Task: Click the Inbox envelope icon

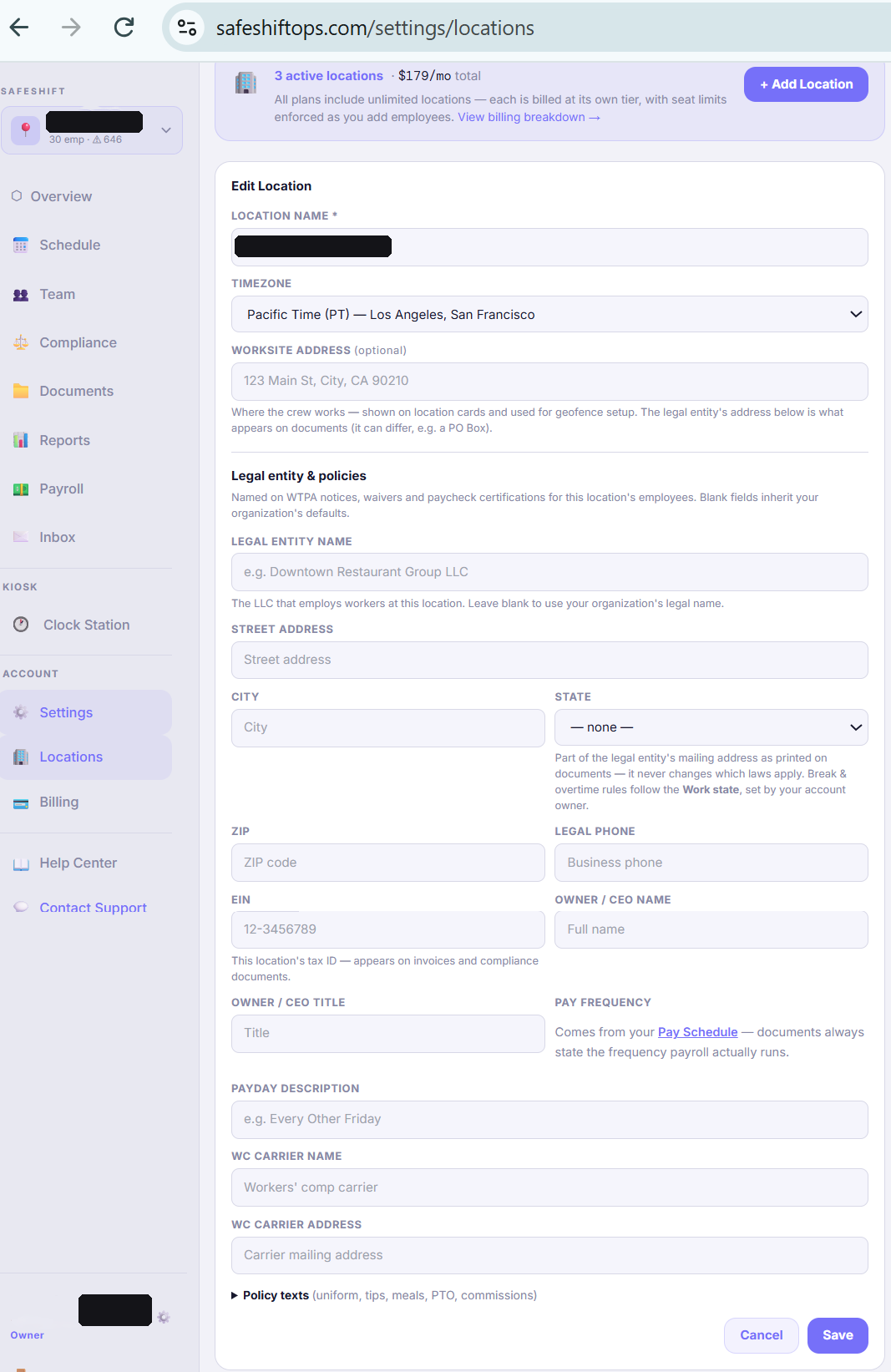Action: click(x=21, y=537)
